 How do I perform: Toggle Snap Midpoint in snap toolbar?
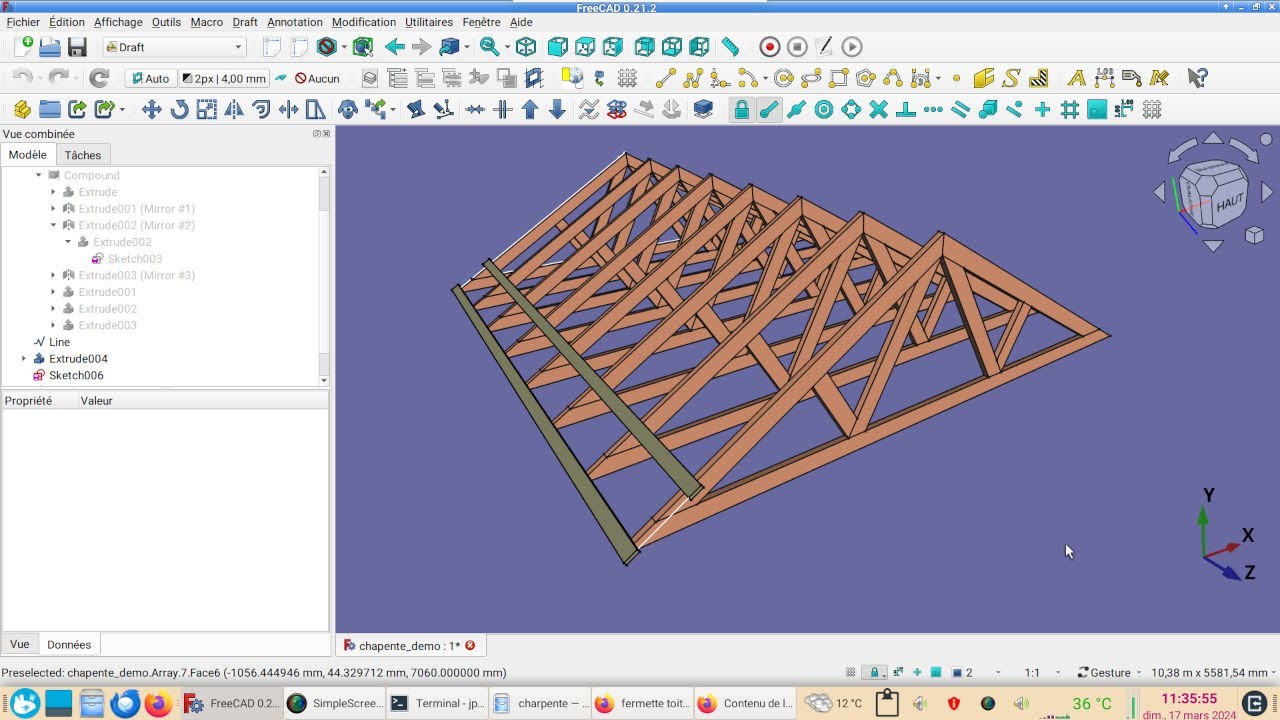pyautogui.click(x=796, y=109)
